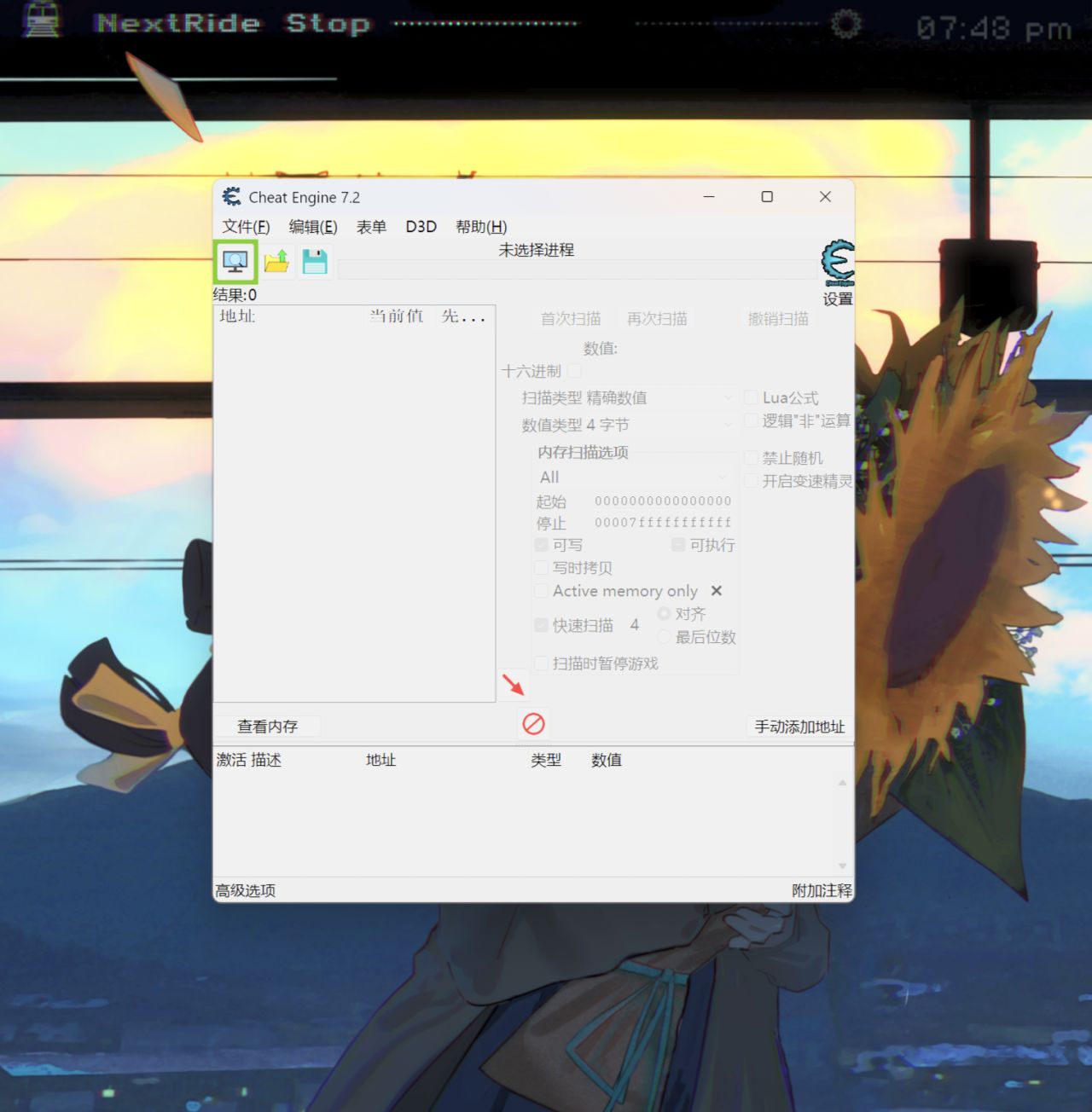This screenshot has height=1112, width=1092.
Task: Open the D3D menu
Action: pos(421,227)
